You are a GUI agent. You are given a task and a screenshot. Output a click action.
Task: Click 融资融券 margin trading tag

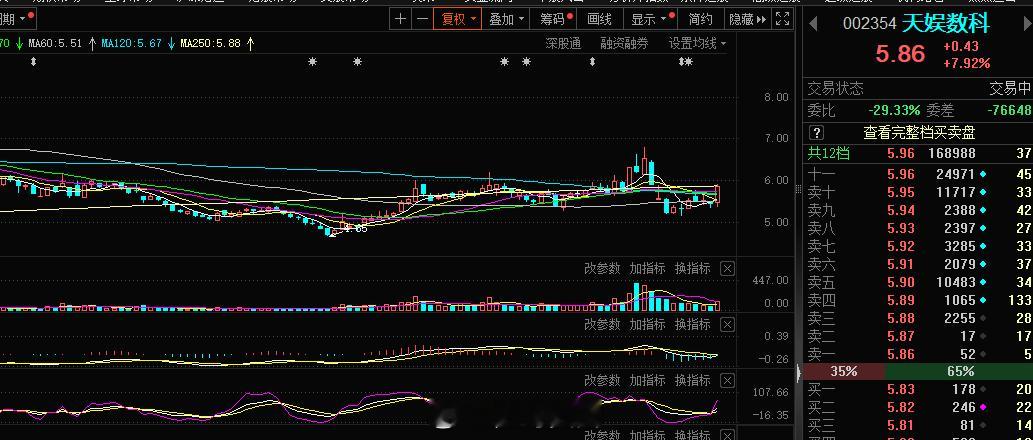tap(624, 43)
